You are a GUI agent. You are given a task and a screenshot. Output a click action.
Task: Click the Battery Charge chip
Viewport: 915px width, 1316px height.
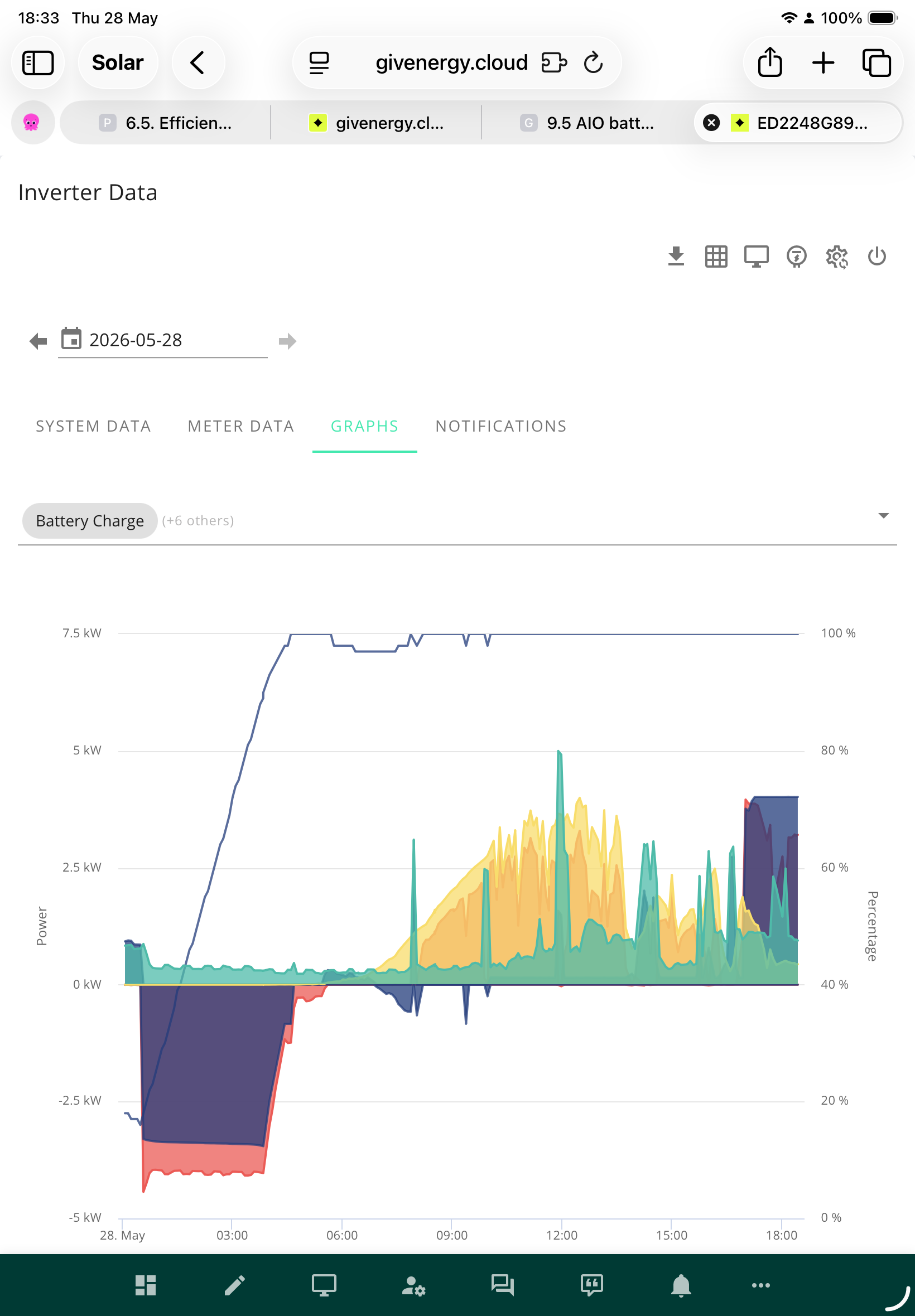pyautogui.click(x=89, y=520)
